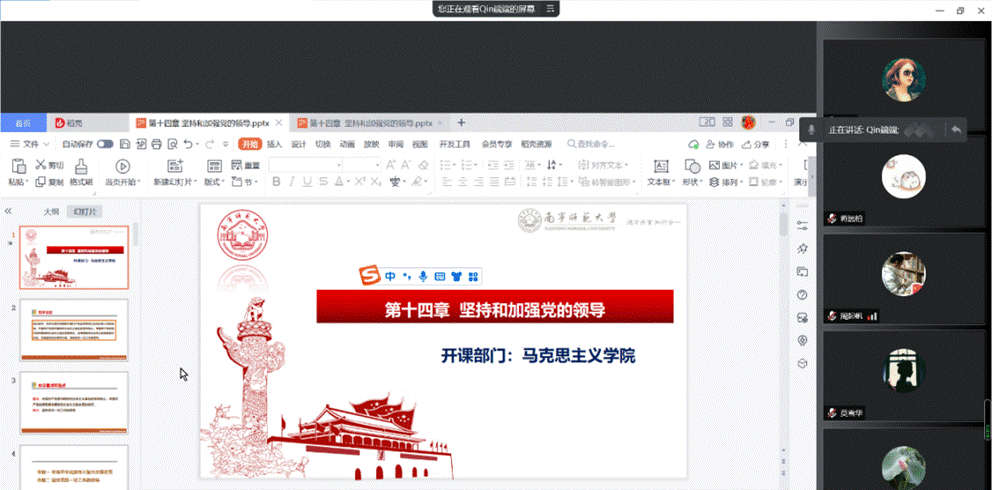Image resolution: width=992 pixels, height=490 pixels.
Task: Click the Clear Formatting eraser icon
Action: click(x=424, y=165)
